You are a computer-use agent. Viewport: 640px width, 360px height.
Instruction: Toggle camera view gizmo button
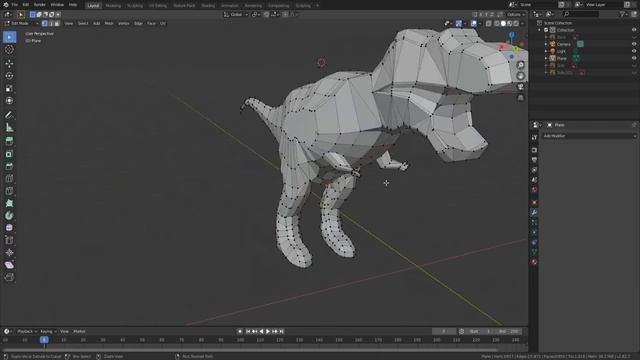click(x=520, y=87)
